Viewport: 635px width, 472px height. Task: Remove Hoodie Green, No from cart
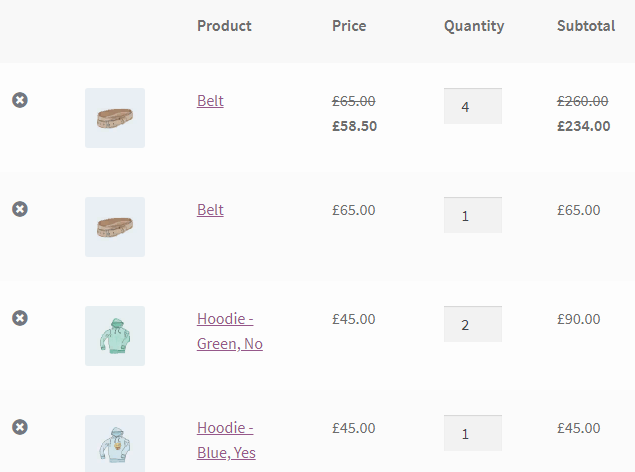click(20, 318)
